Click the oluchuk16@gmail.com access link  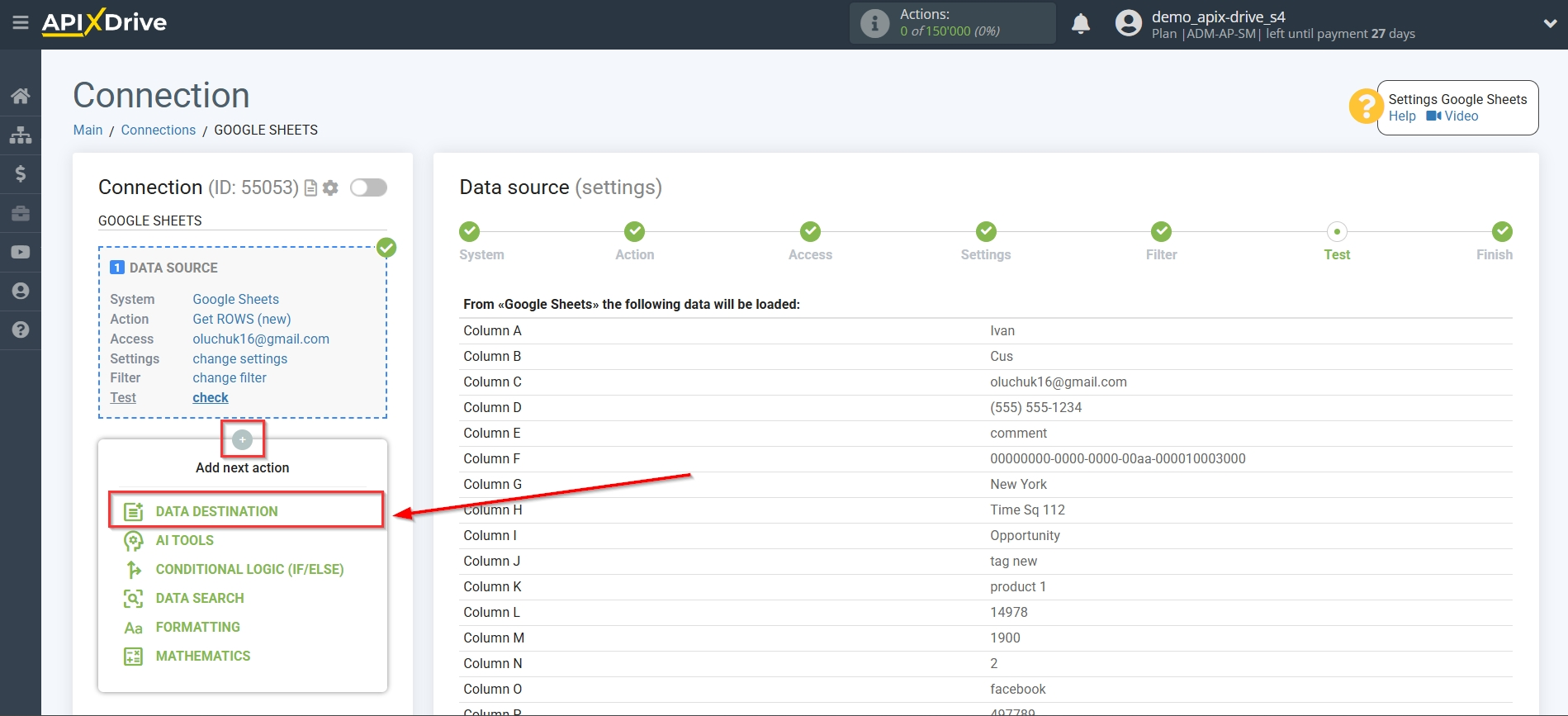[261, 339]
